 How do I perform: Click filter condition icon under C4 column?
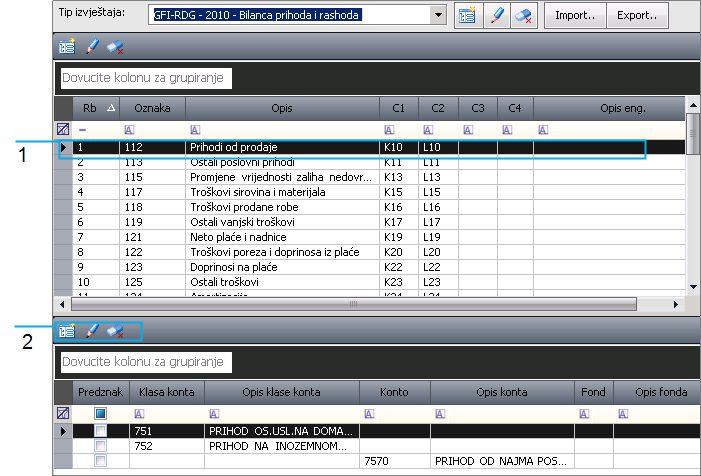pyautogui.click(x=507, y=130)
